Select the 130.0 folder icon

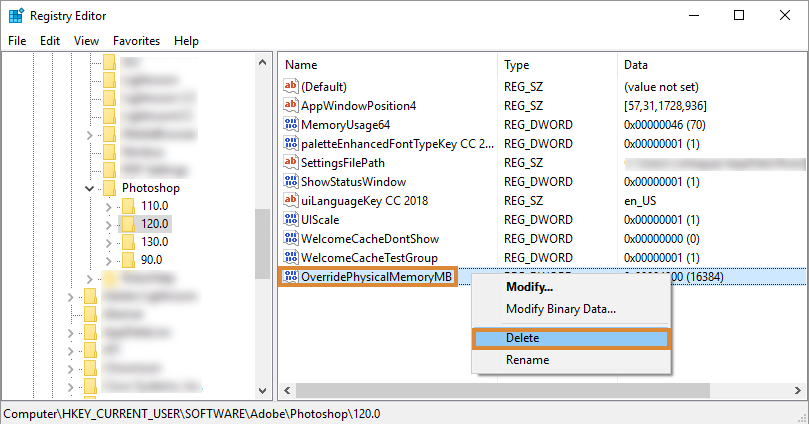pyautogui.click(x=128, y=242)
